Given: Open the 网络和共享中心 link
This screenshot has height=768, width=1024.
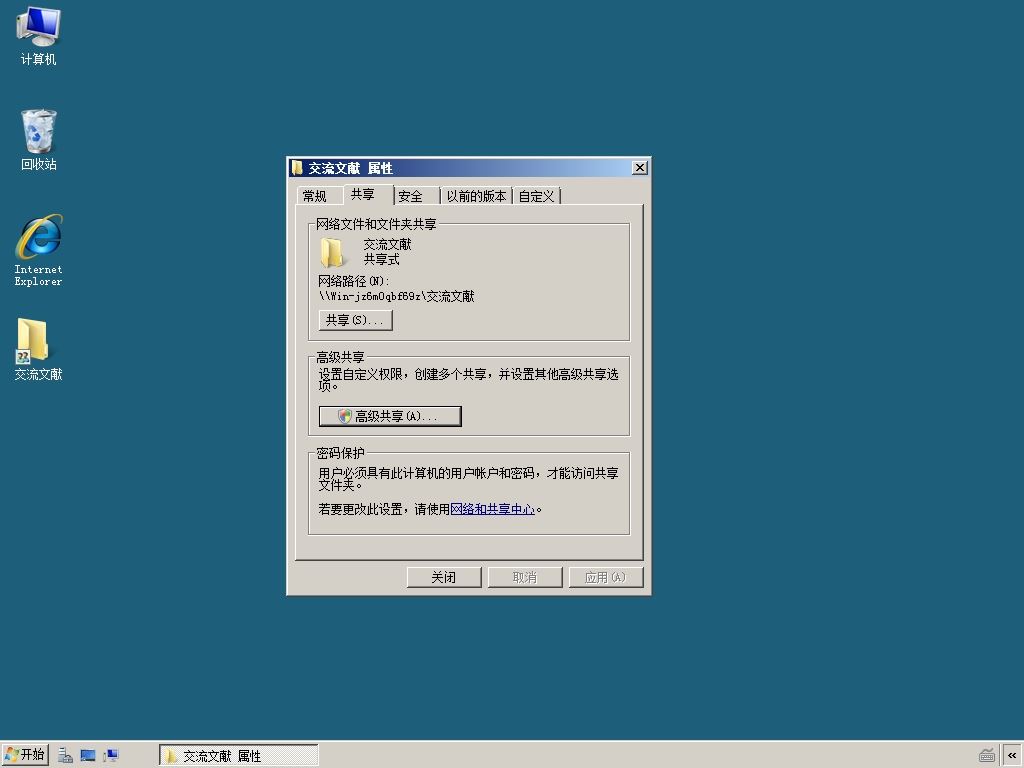Looking at the screenshot, I should 492,509.
